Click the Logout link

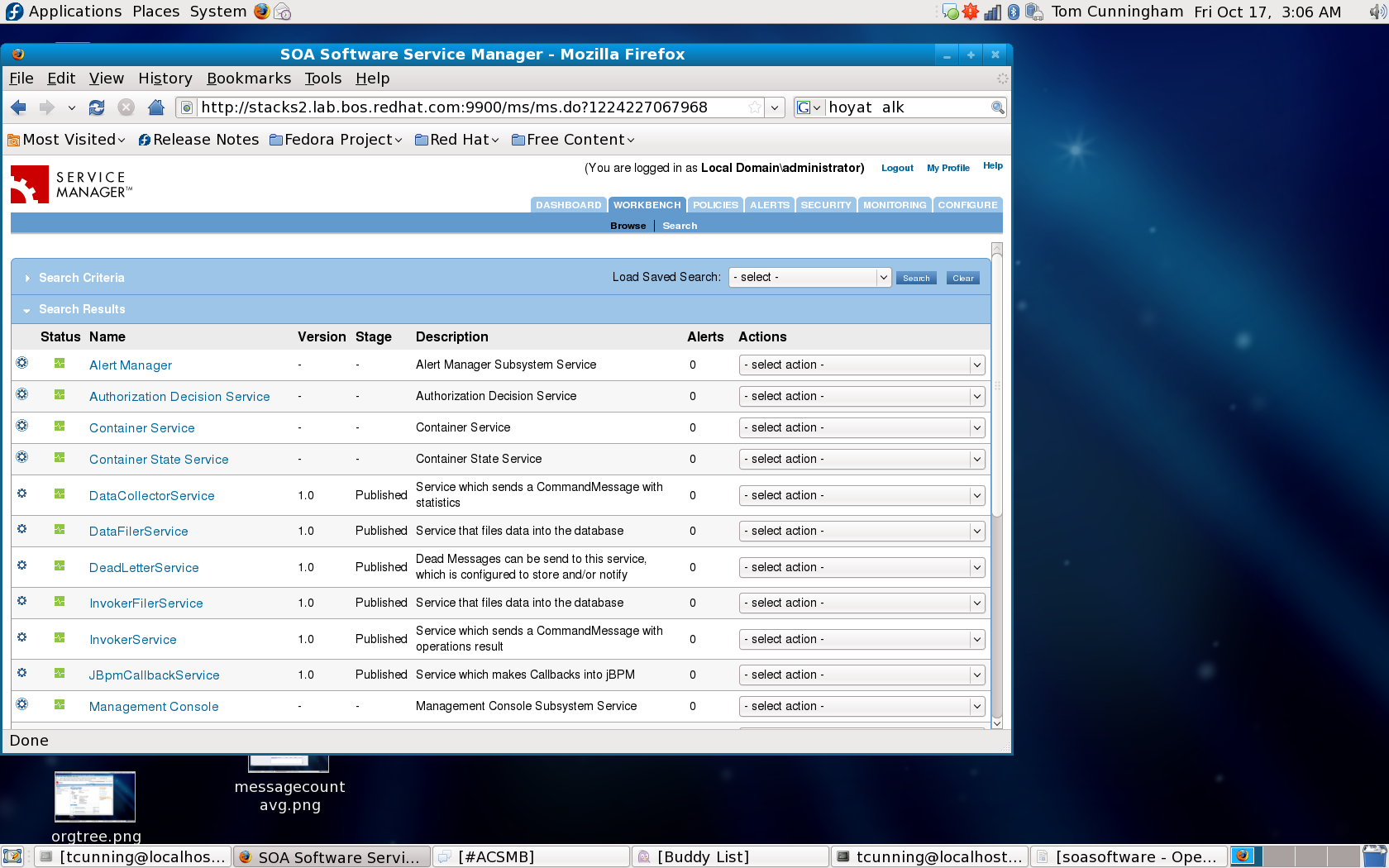point(897,168)
